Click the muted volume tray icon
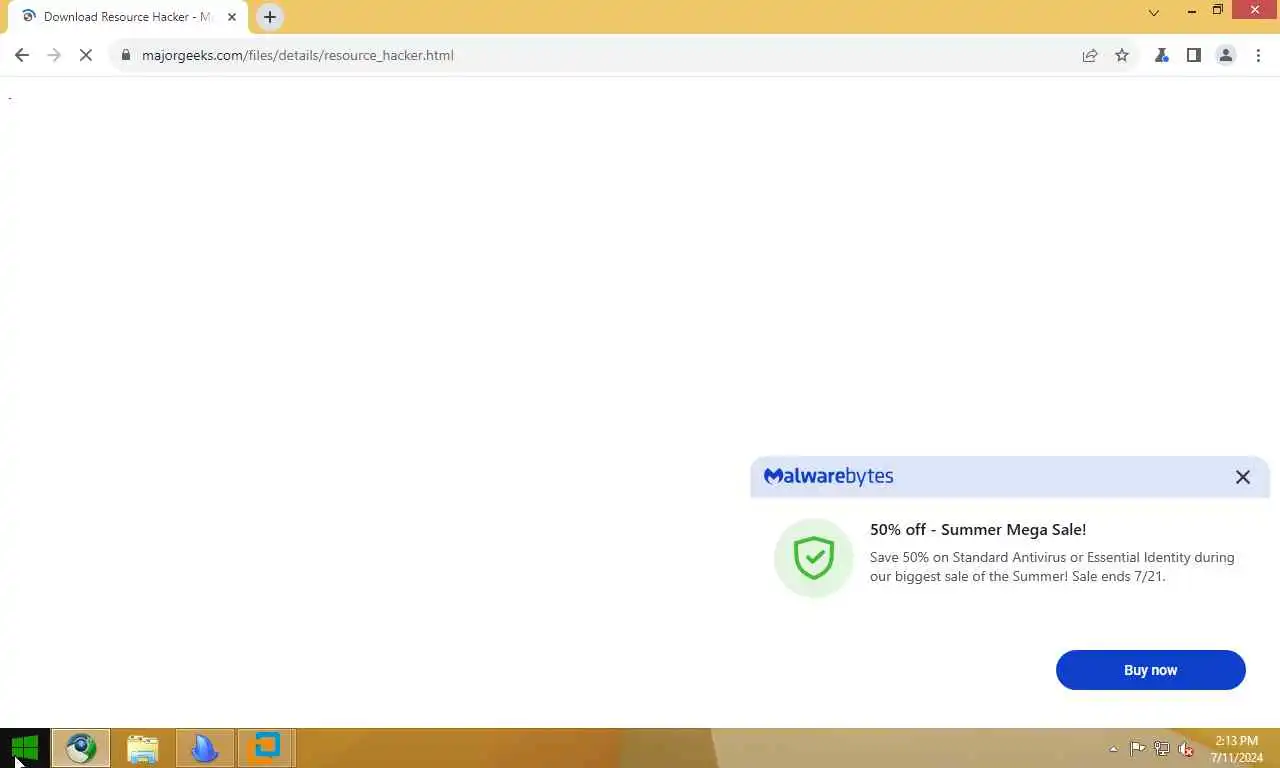Image resolution: width=1280 pixels, height=768 pixels. (1186, 749)
